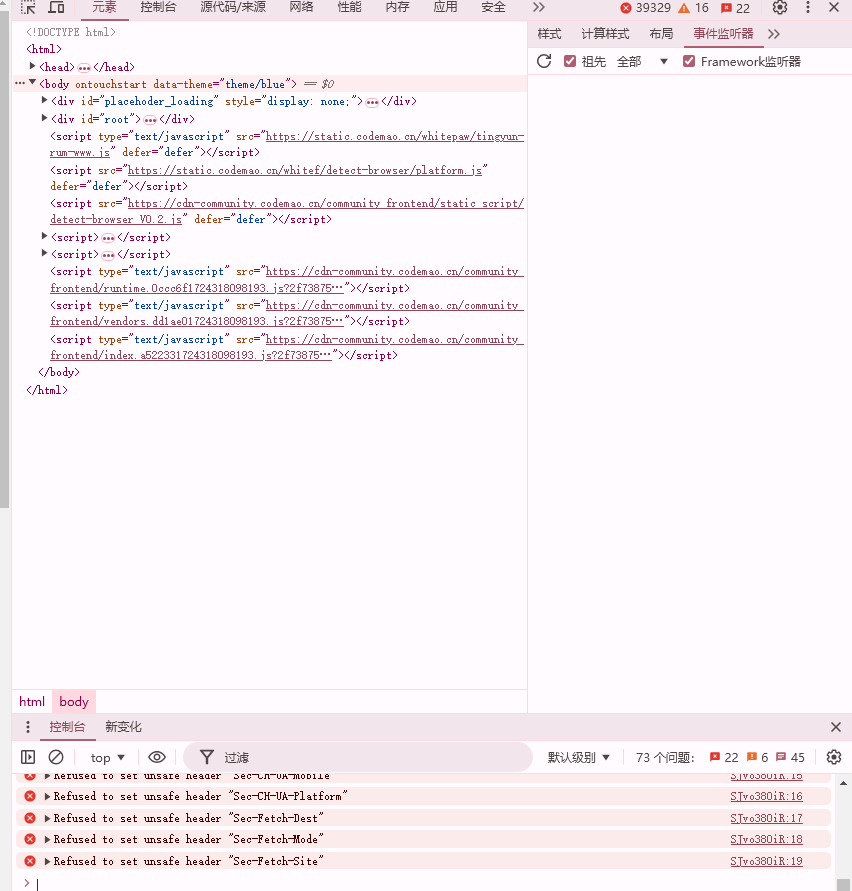Click error icon of Sec-Fetch-Dest message
Image resolution: width=852 pixels, height=891 pixels.
coord(30,818)
